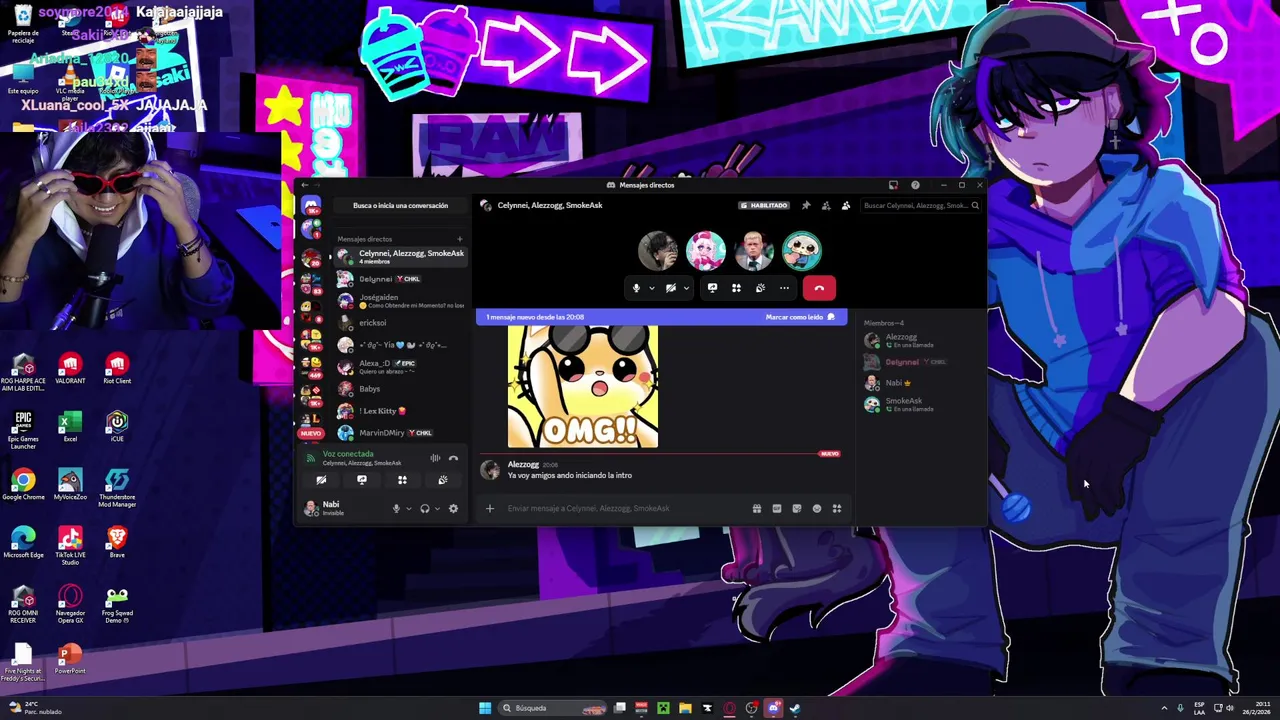Click 'Busca o inicia una conversación'
This screenshot has height=720, width=1280.
[400, 205]
